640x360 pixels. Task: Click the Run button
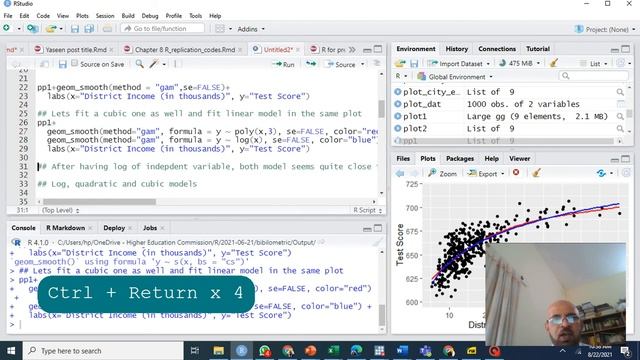click(x=284, y=64)
